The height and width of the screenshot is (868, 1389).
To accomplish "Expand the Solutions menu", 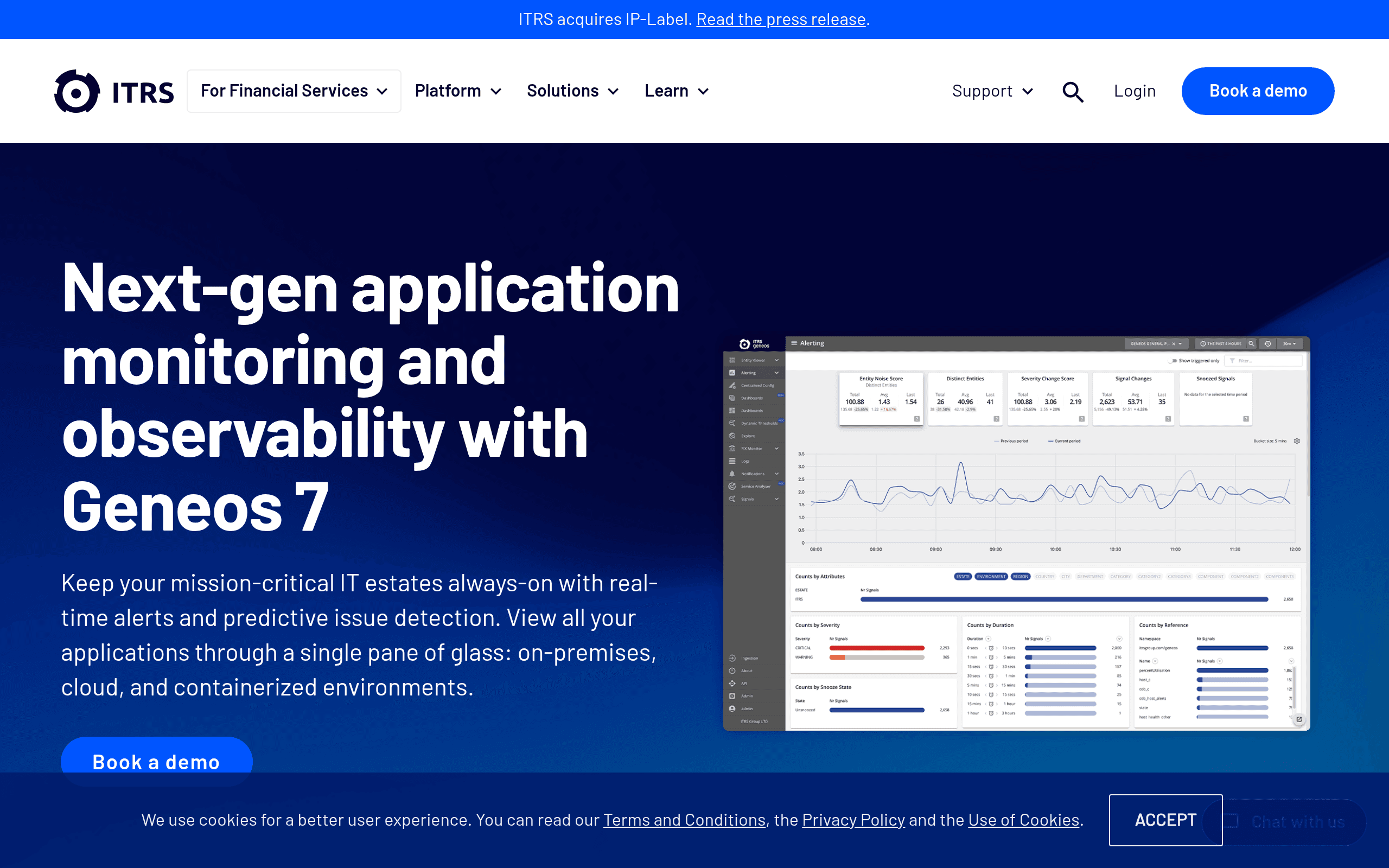I will 573,91.
